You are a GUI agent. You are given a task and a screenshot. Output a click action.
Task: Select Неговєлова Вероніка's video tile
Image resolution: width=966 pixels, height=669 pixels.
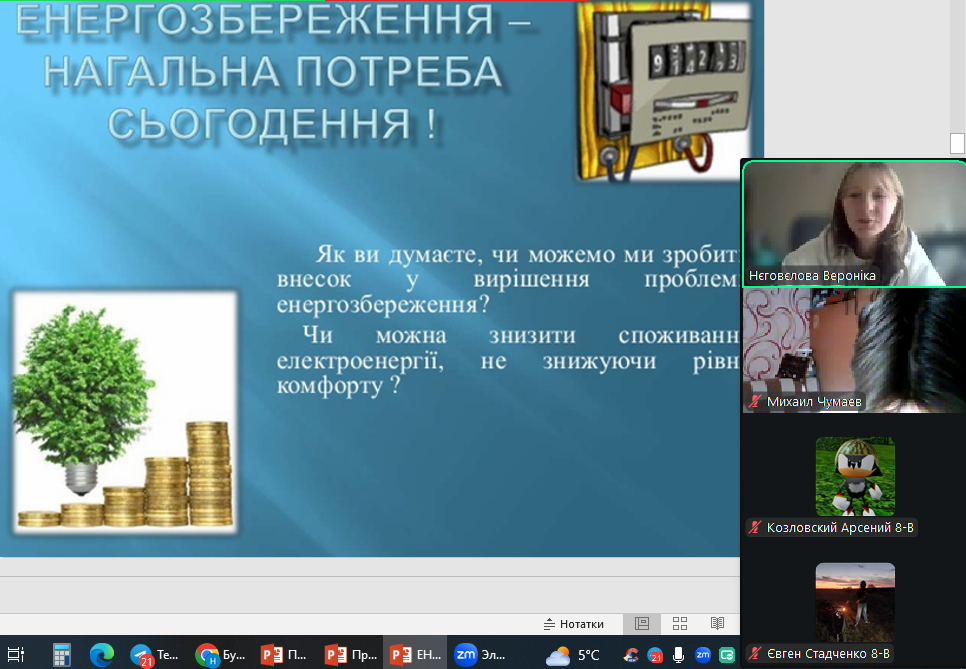853,224
